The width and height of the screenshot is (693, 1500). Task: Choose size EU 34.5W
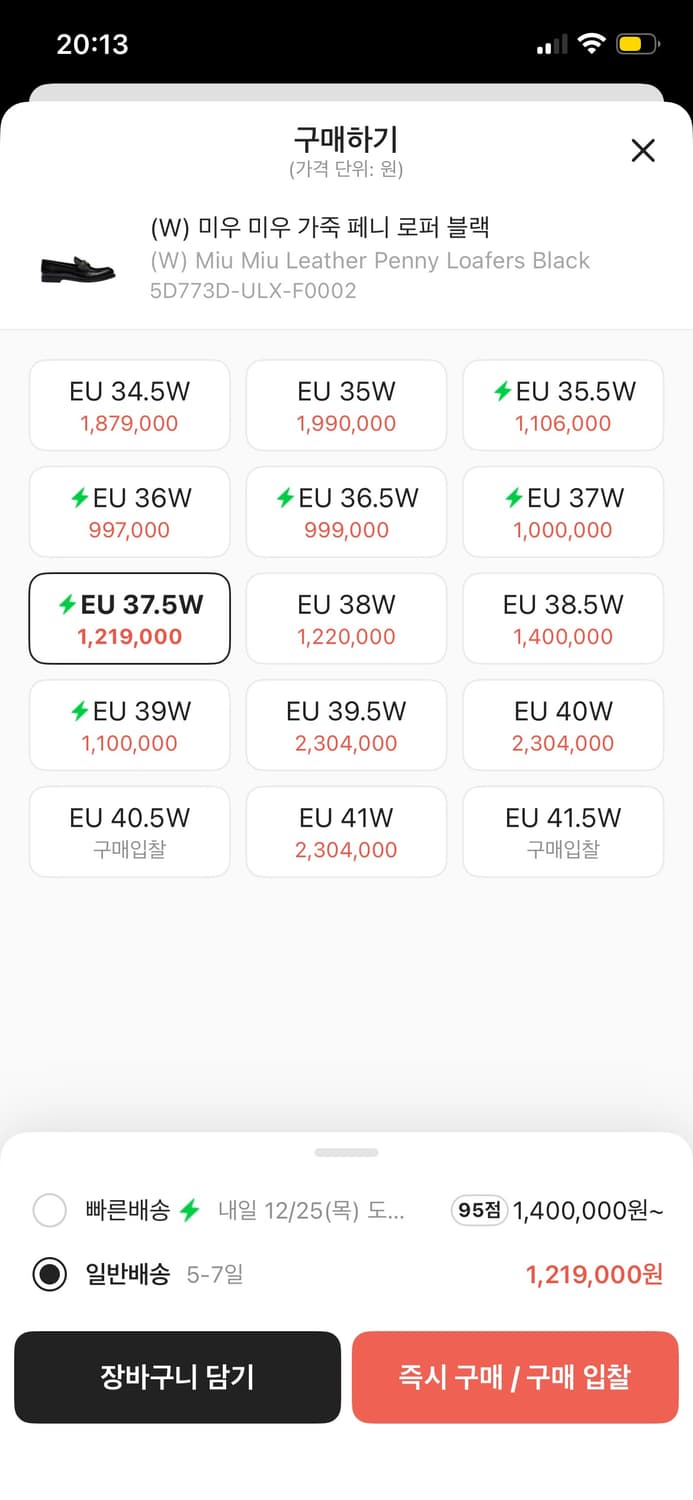(x=130, y=405)
